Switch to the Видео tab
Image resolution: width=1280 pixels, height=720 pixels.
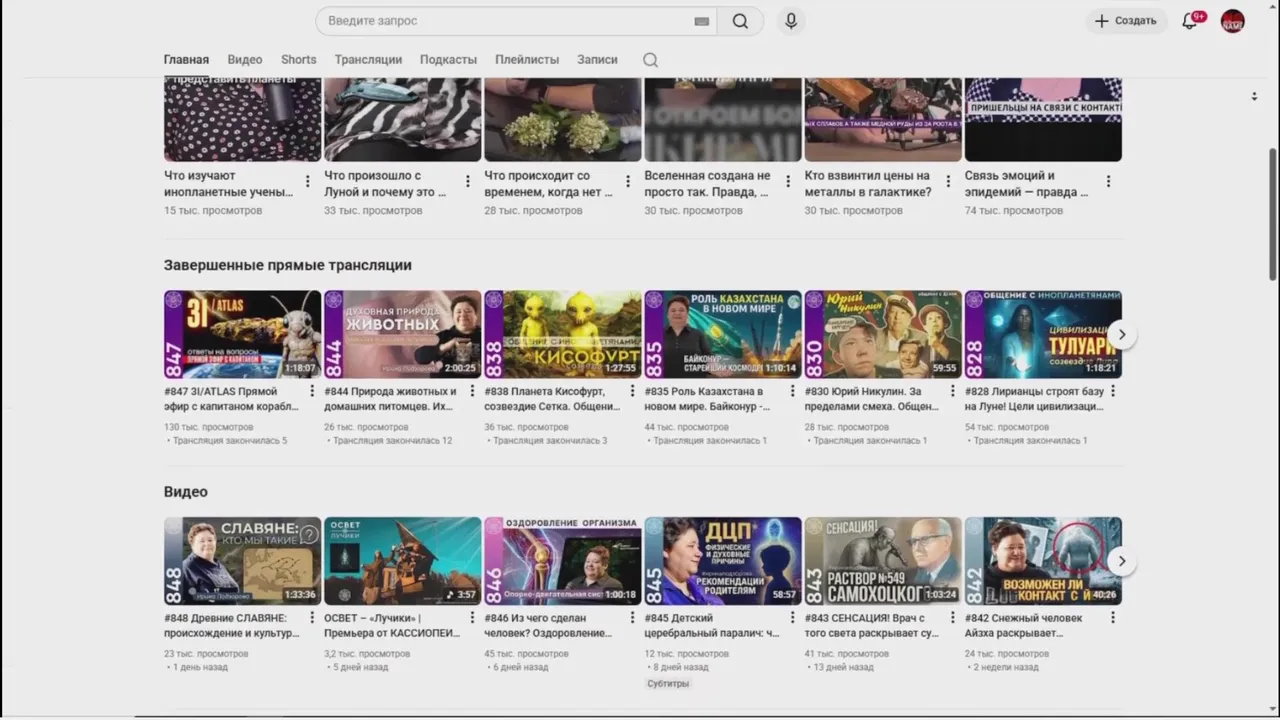(x=245, y=60)
